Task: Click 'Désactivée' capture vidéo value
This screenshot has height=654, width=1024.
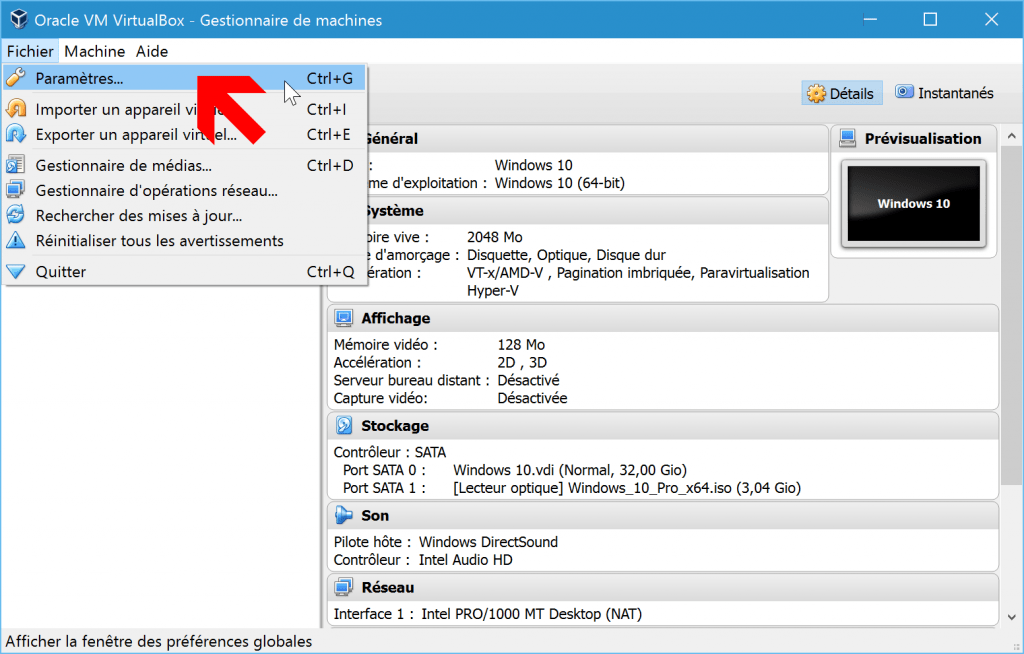Action: (532, 398)
